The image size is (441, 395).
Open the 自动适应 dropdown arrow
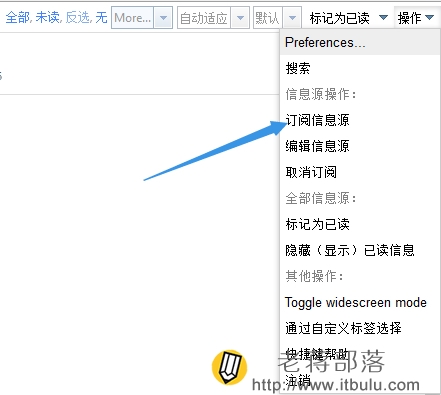click(240, 18)
